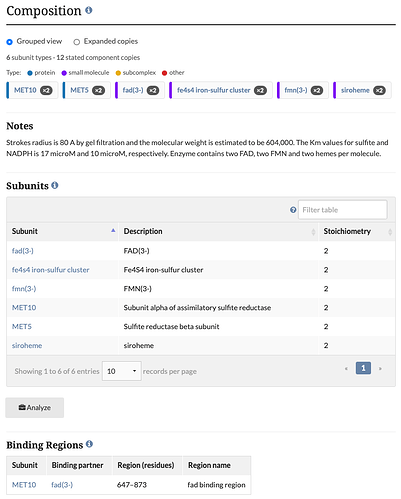The height and width of the screenshot is (499, 401).
Task: Select the Expanded copies radio option
Action: 77,42
